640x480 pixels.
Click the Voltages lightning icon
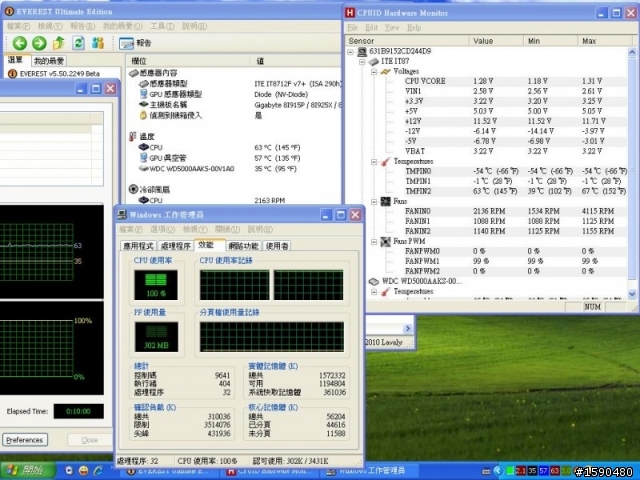[x=385, y=71]
